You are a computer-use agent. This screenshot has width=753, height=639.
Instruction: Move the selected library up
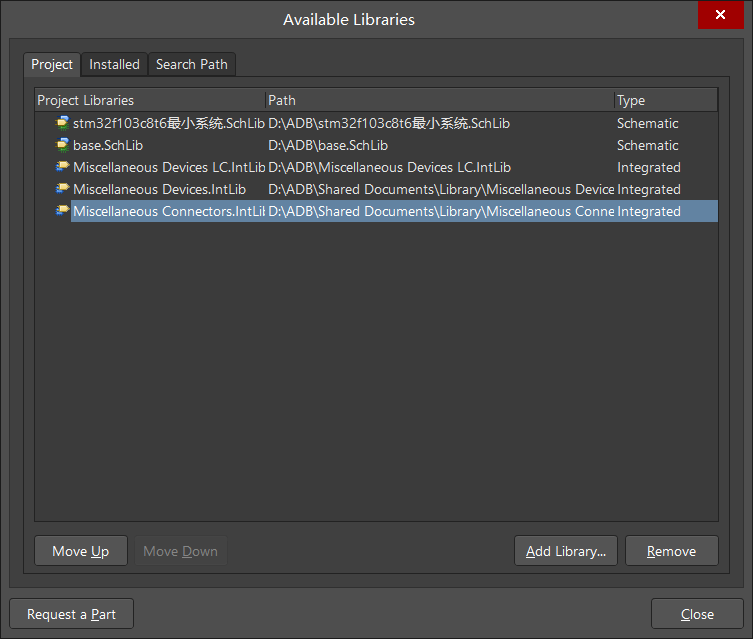(x=81, y=551)
